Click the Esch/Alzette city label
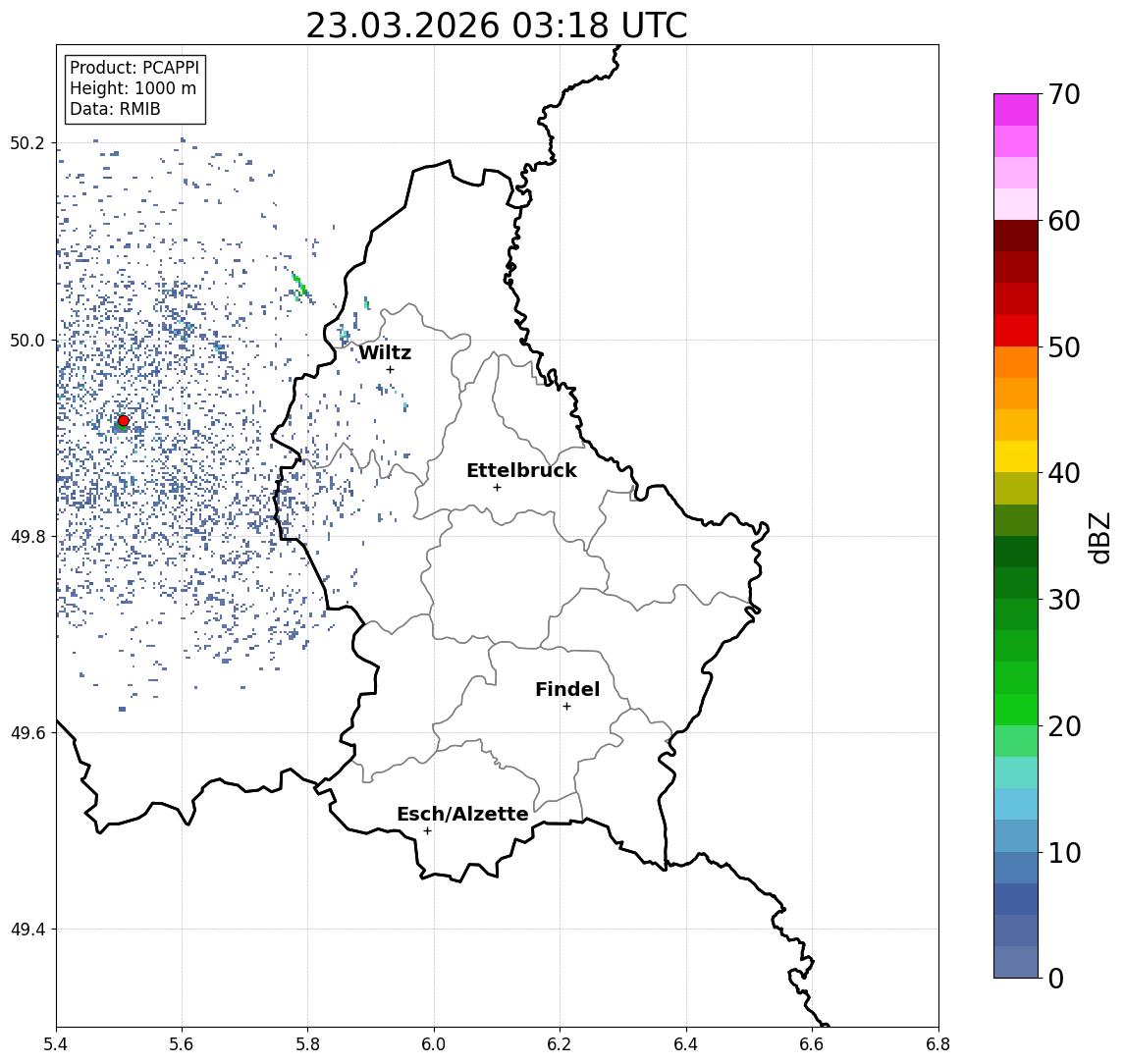This screenshot has height=1064, width=1124. [462, 814]
